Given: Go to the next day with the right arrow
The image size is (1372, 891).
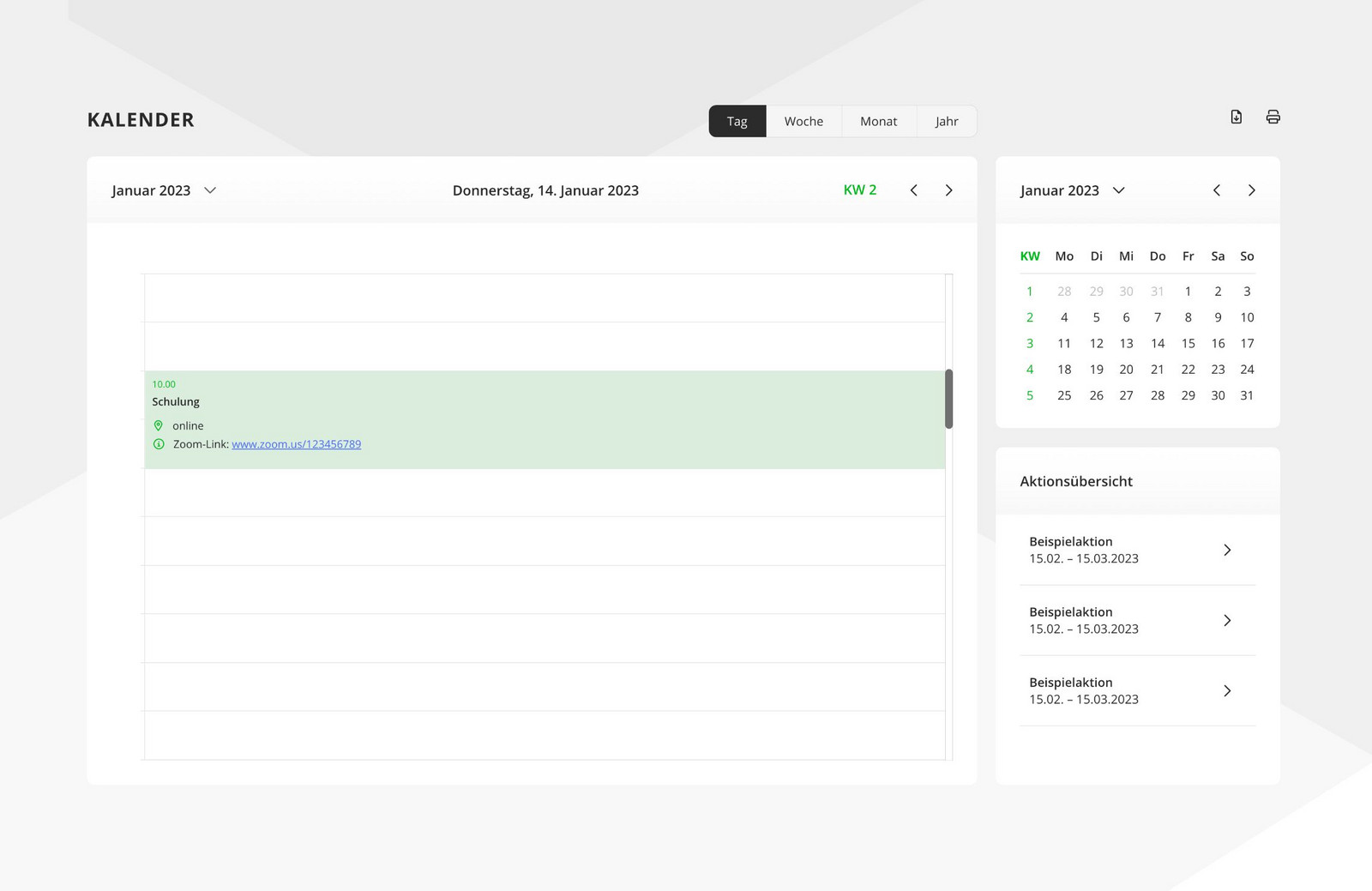Looking at the screenshot, I should [948, 190].
